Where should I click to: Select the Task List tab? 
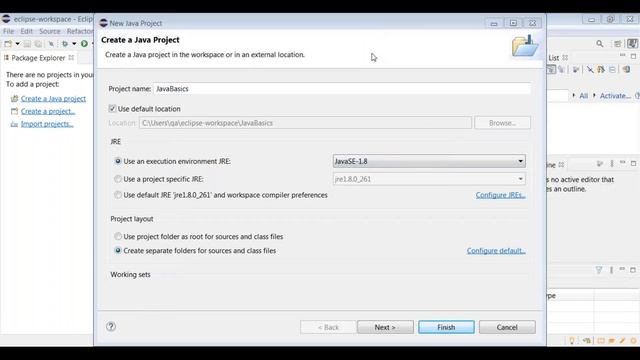click(554, 58)
